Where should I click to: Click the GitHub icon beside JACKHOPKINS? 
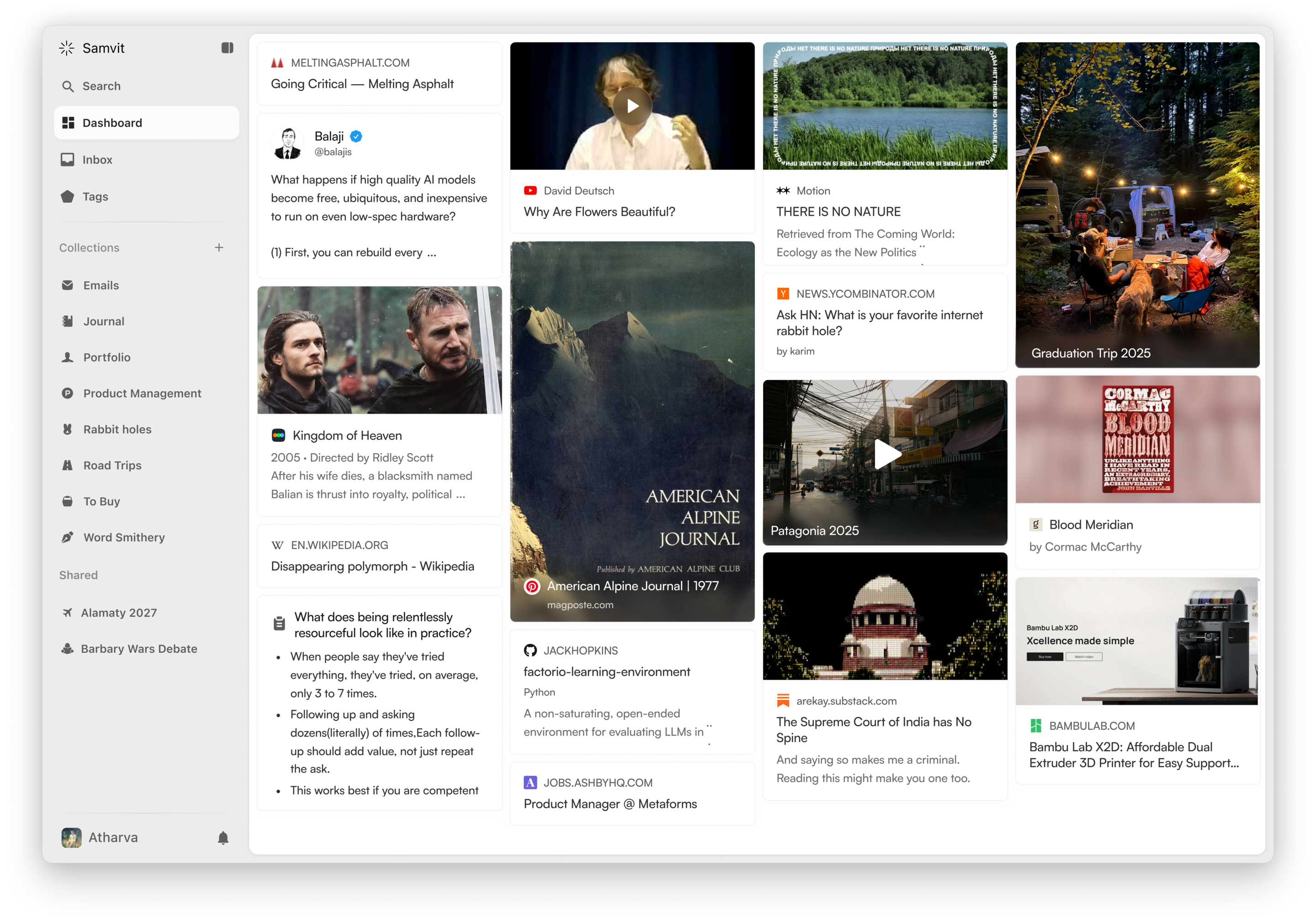(531, 651)
